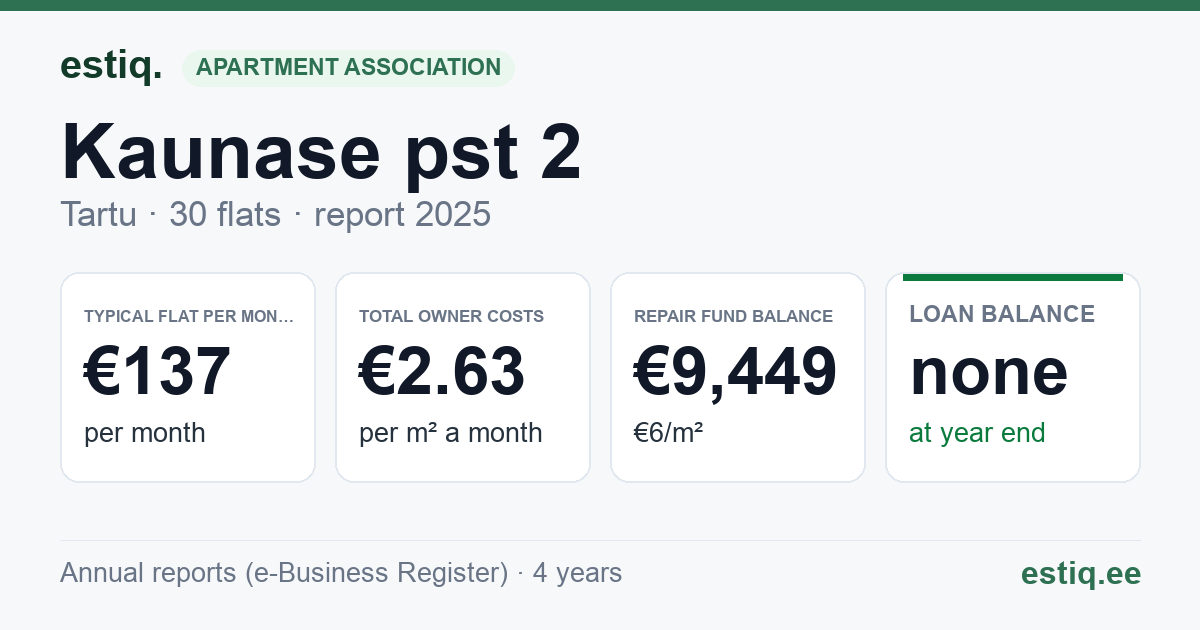The height and width of the screenshot is (630, 1200).
Task: Select the APARTMENT ASSOCIATION badge
Action: (348, 67)
